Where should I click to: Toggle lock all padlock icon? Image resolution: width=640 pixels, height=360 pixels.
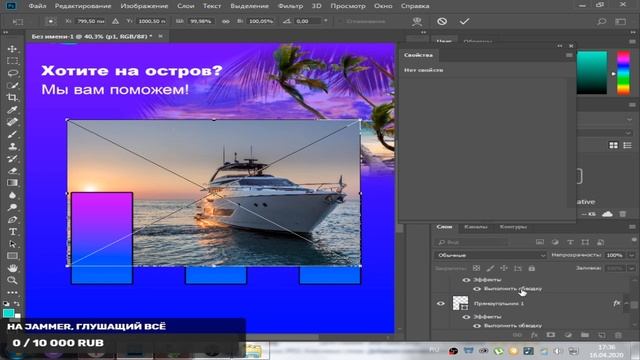(531, 268)
